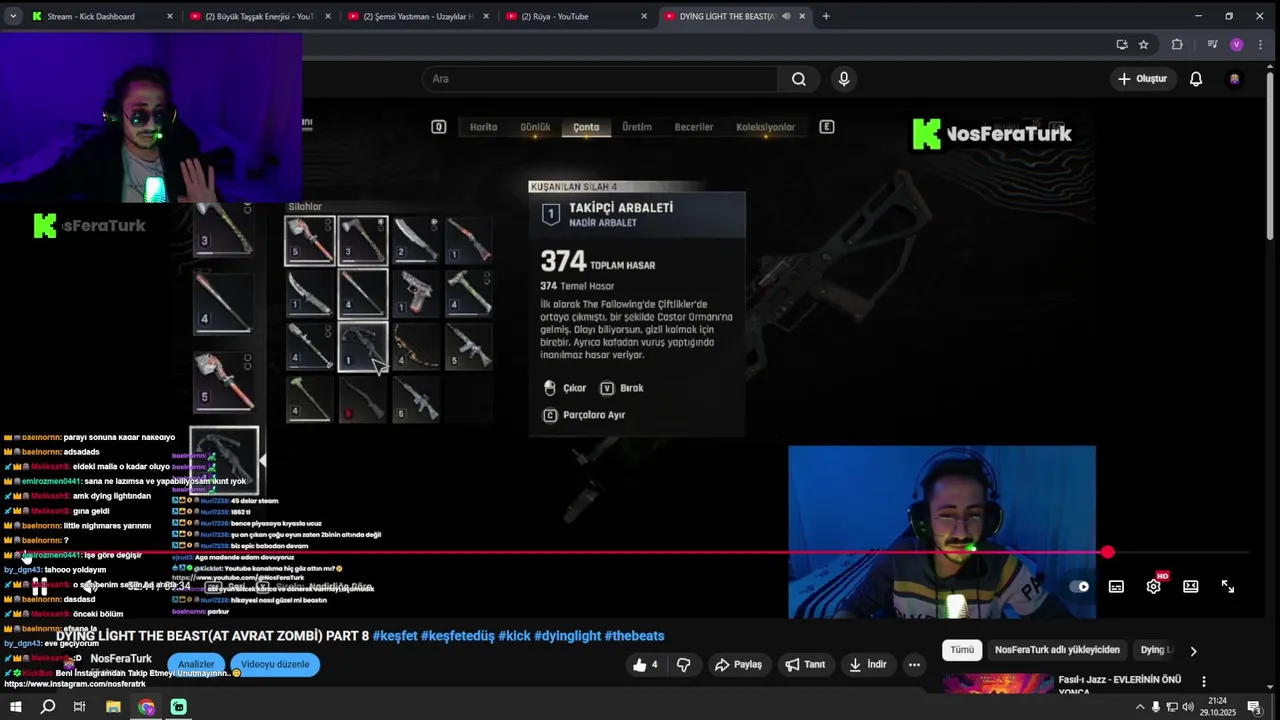Select NosFeraTurk adlı yükleyiciden chip

click(1057, 650)
